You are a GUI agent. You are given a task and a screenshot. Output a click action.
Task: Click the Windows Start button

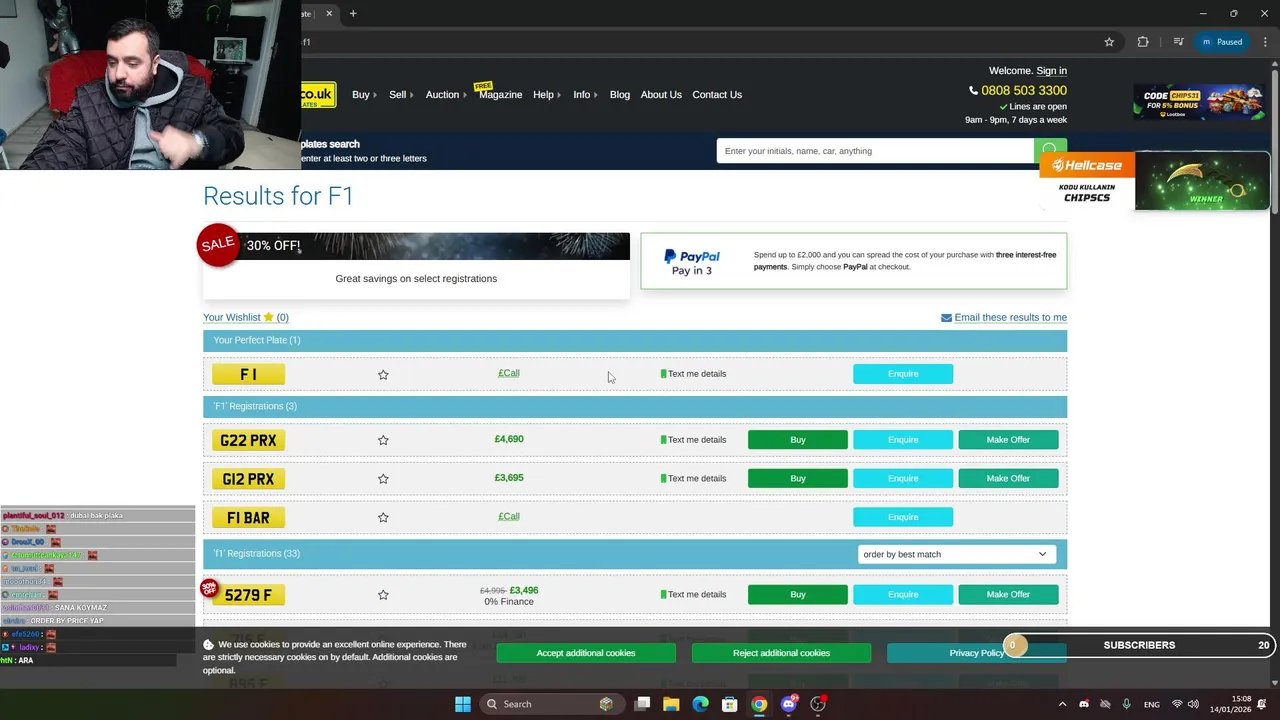click(x=463, y=704)
